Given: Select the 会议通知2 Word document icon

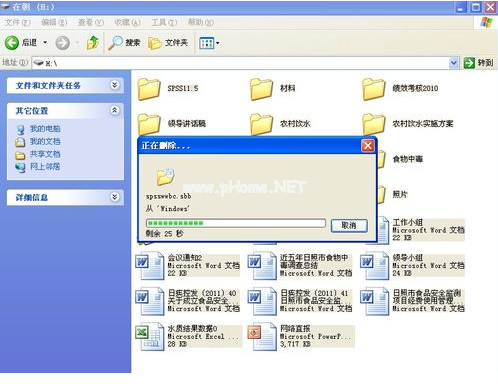Looking at the screenshot, I should [150, 266].
